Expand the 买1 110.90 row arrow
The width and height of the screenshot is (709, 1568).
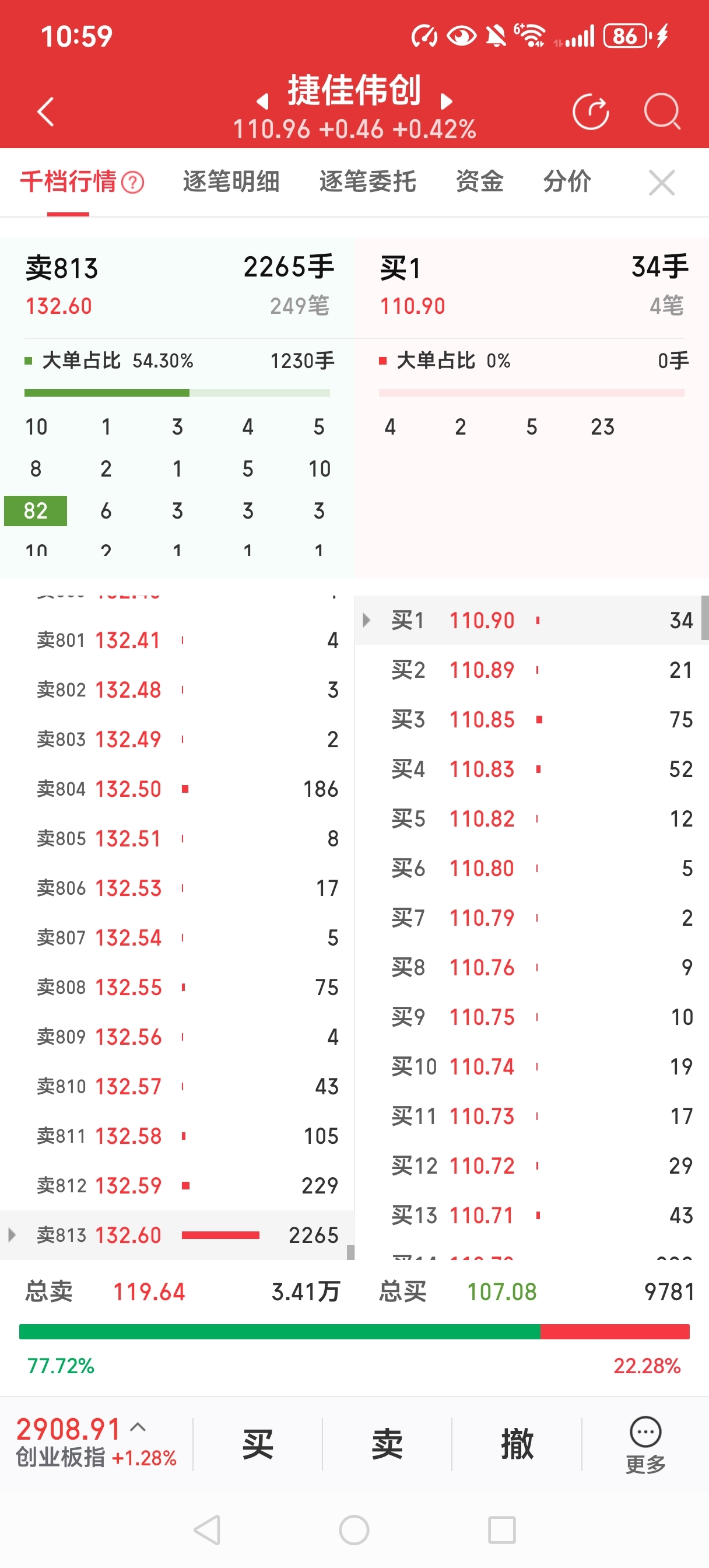click(x=366, y=620)
